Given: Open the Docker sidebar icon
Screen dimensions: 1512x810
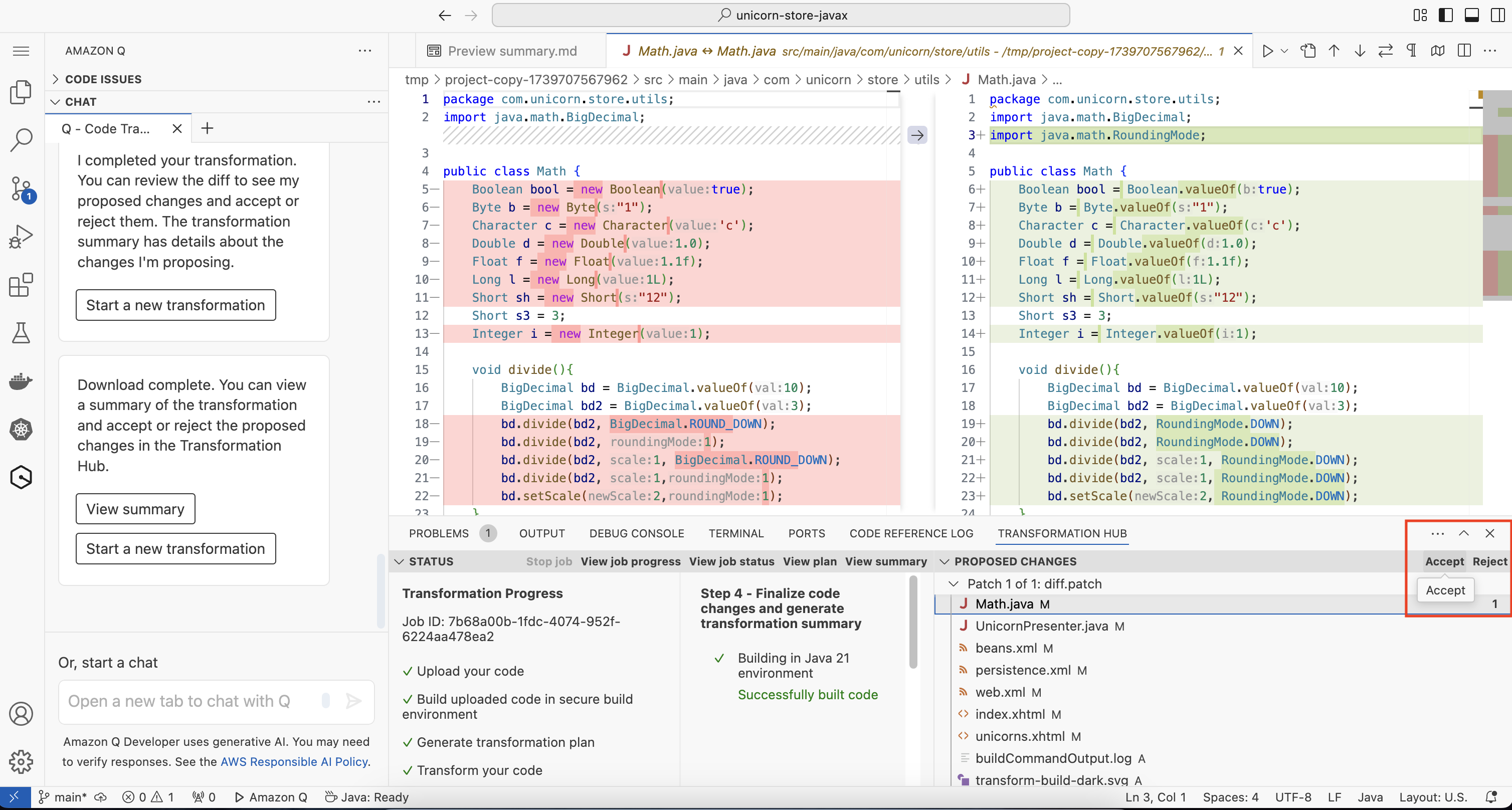Looking at the screenshot, I should coord(21,381).
